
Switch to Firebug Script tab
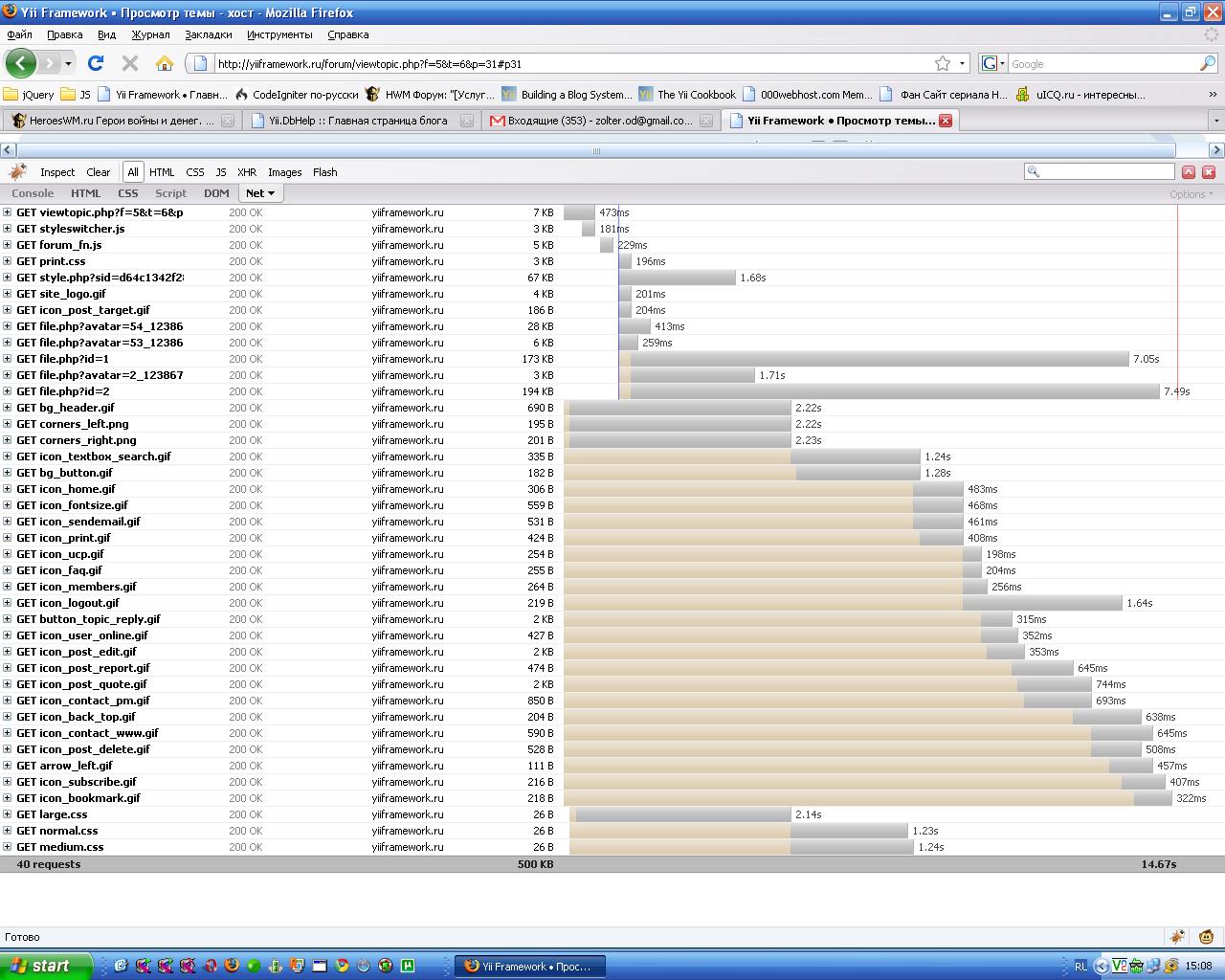pyautogui.click(x=171, y=193)
